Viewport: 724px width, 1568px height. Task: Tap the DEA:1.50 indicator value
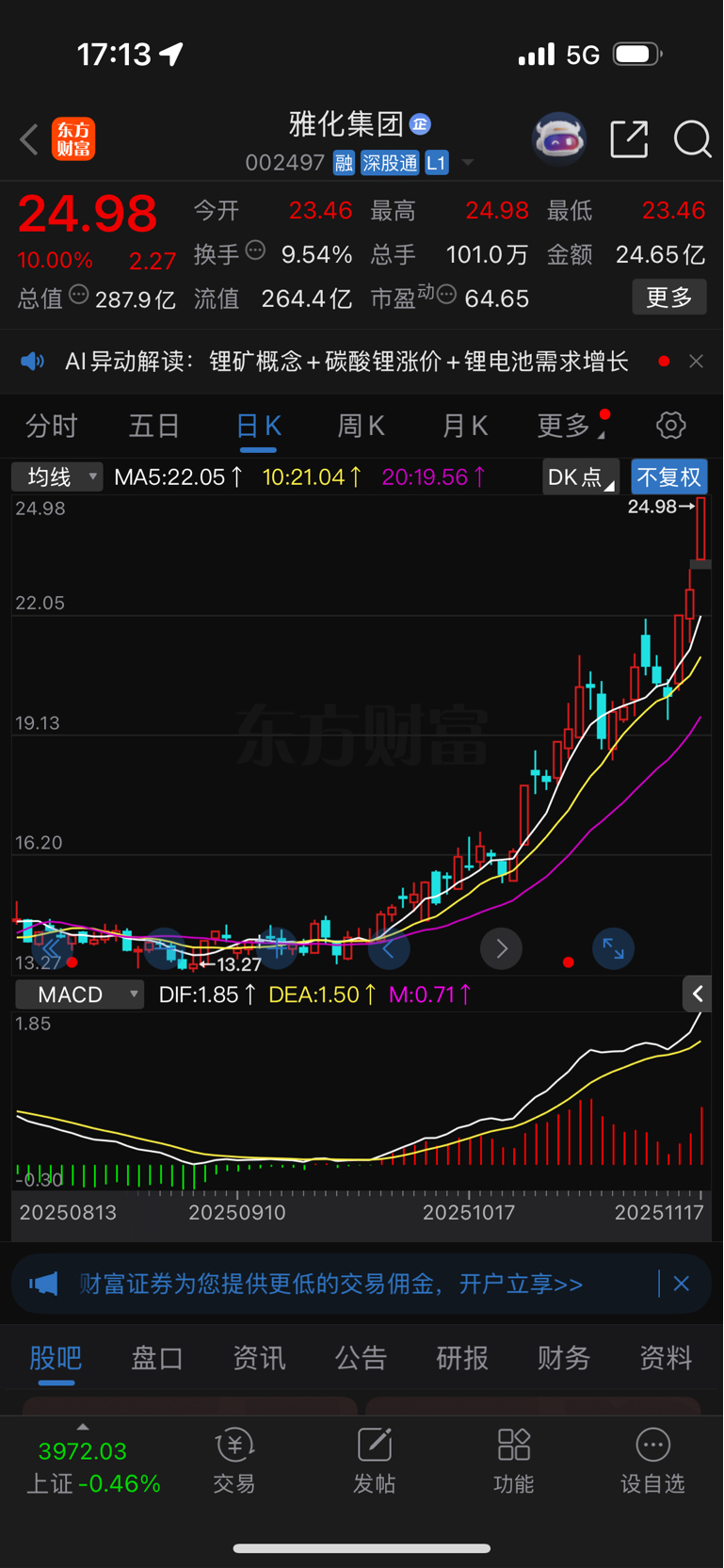(323, 994)
